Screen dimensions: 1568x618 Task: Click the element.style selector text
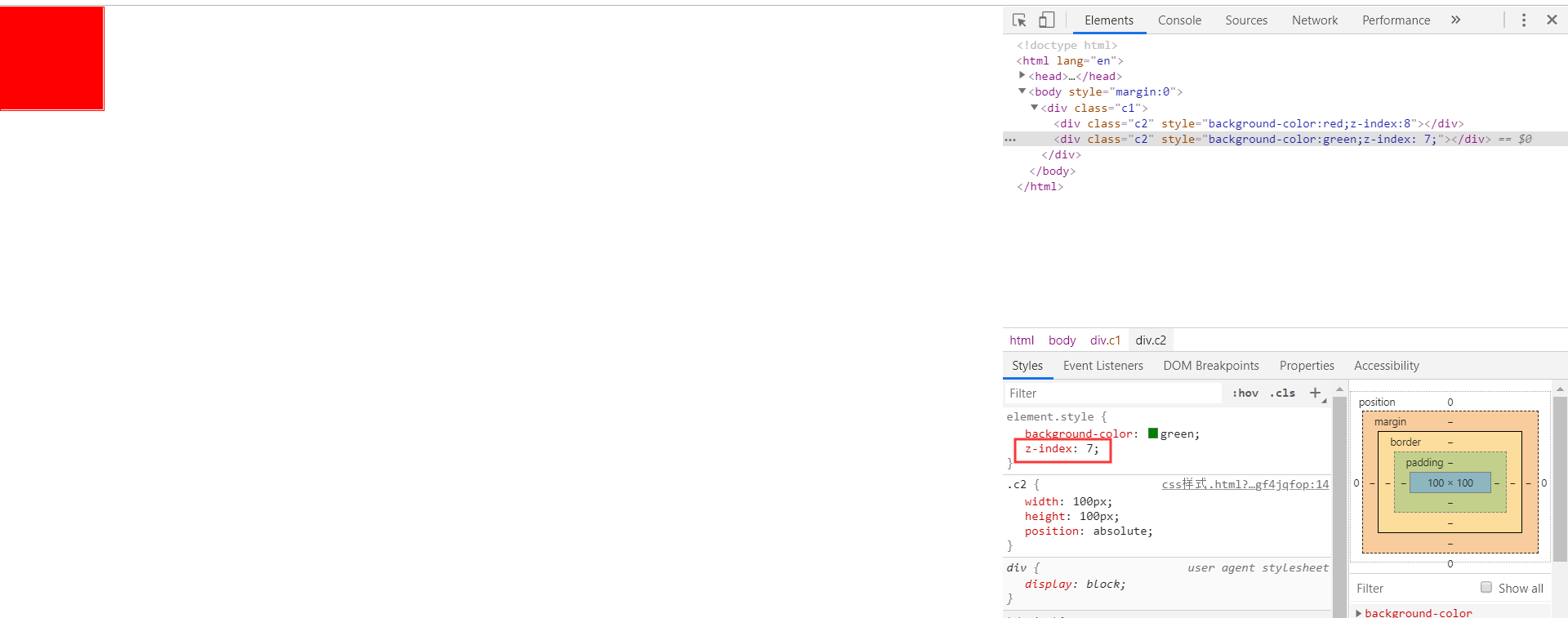(1049, 417)
